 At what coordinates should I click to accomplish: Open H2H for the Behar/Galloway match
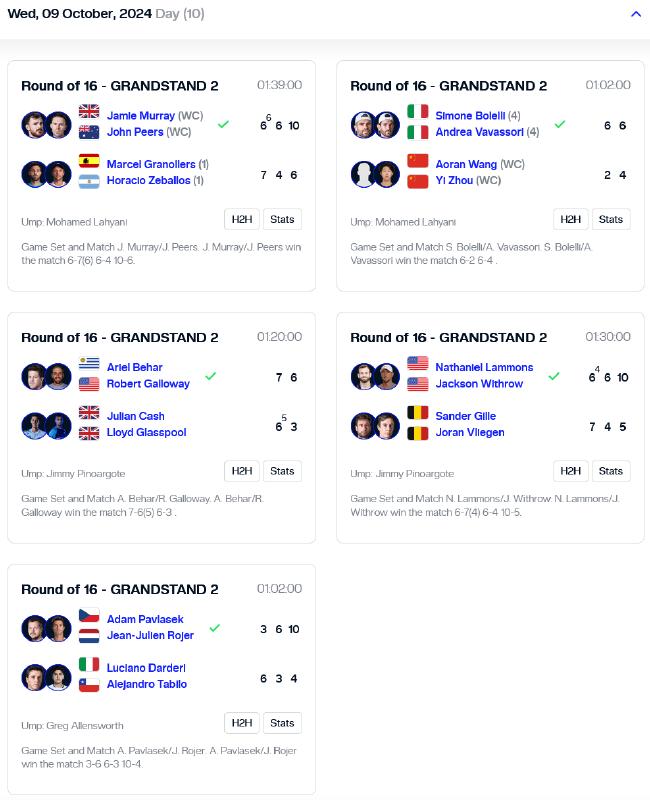(242, 471)
